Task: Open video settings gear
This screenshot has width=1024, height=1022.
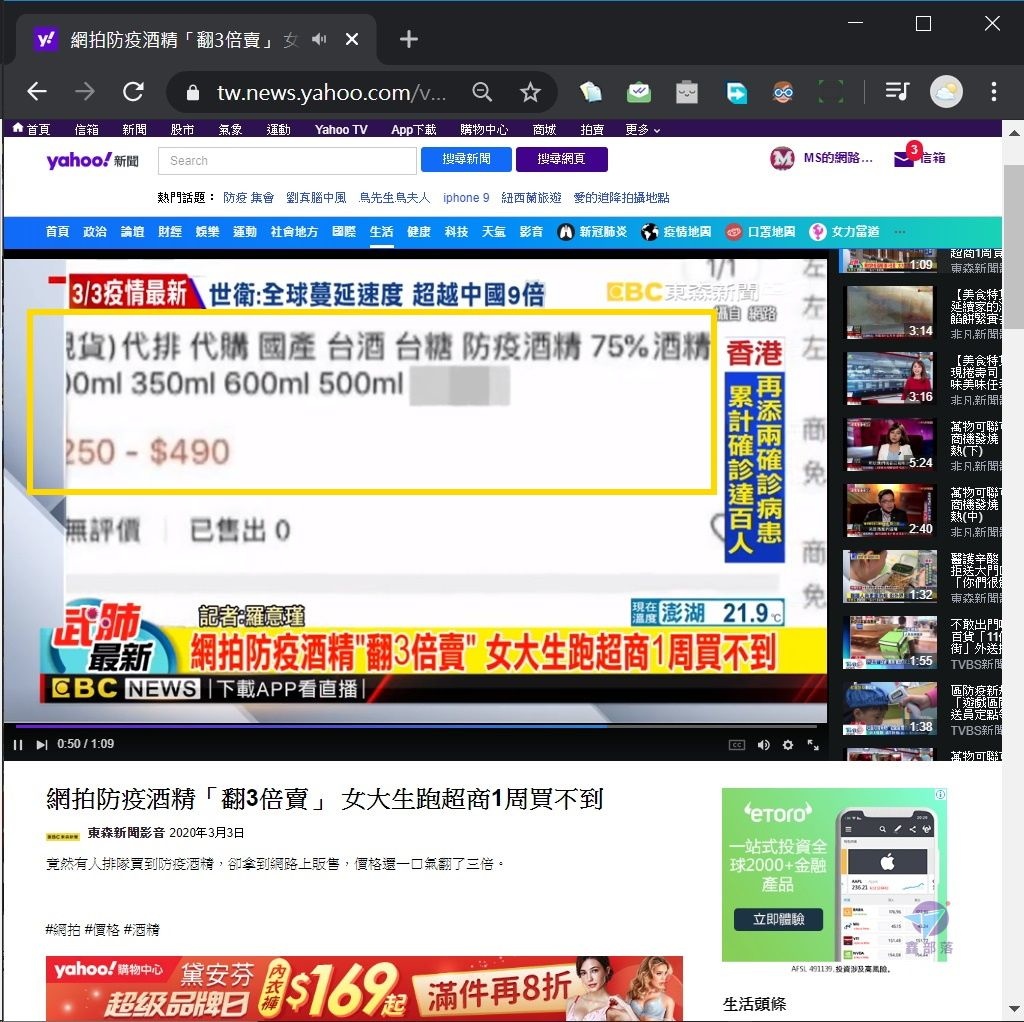Action: (x=788, y=745)
